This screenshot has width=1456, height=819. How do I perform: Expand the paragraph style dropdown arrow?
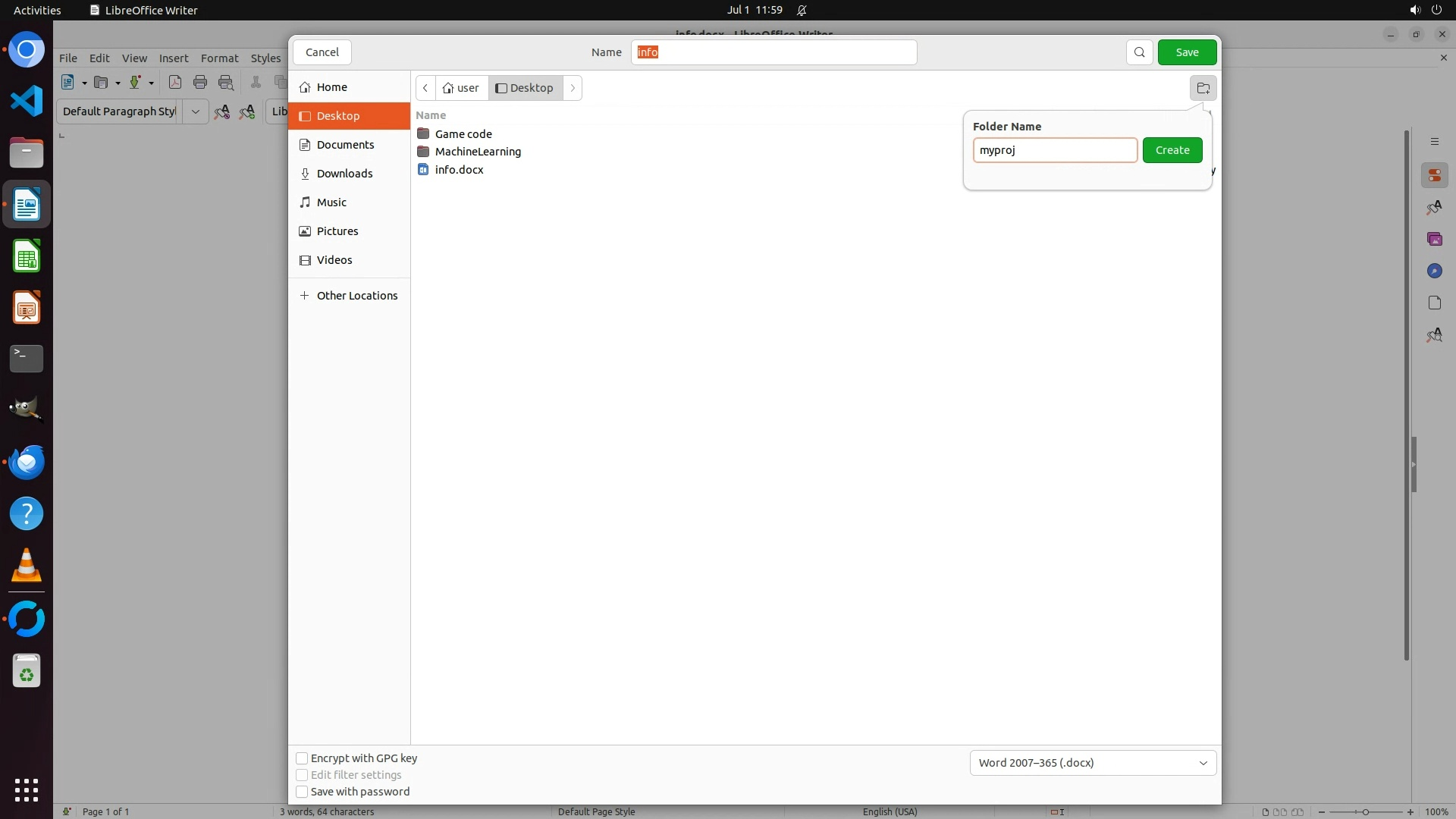coord(195,111)
